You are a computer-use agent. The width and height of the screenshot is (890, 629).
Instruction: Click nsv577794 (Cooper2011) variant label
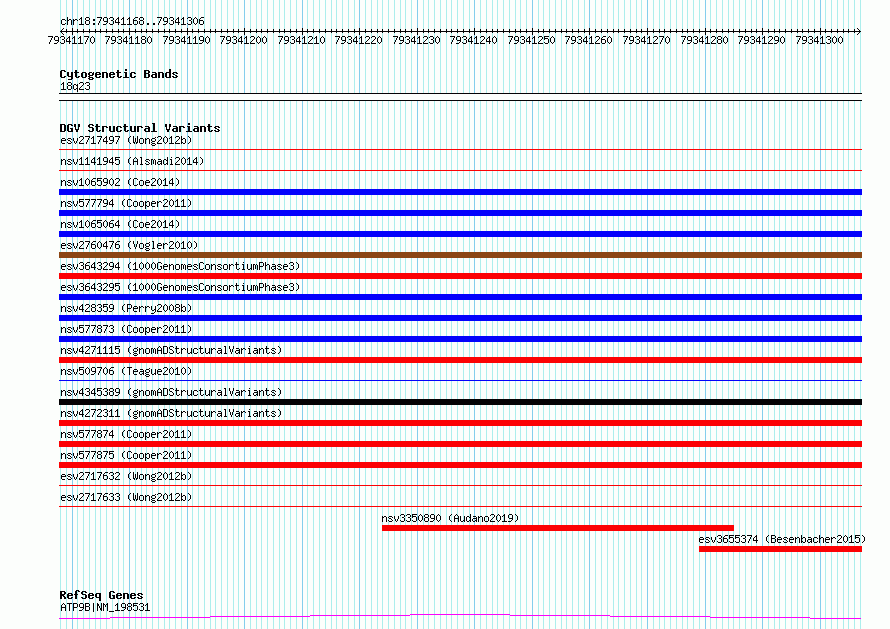(x=126, y=203)
